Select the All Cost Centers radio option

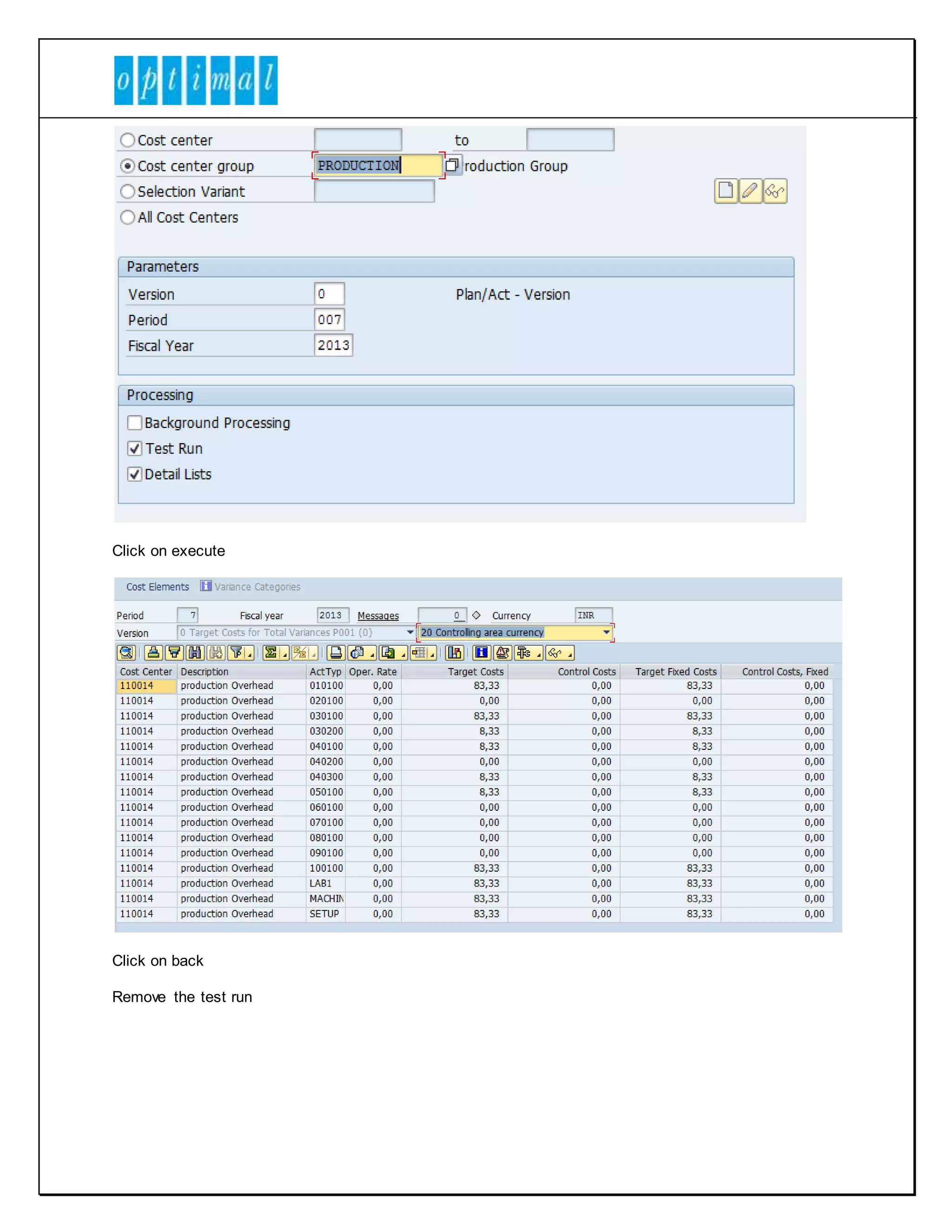click(128, 217)
